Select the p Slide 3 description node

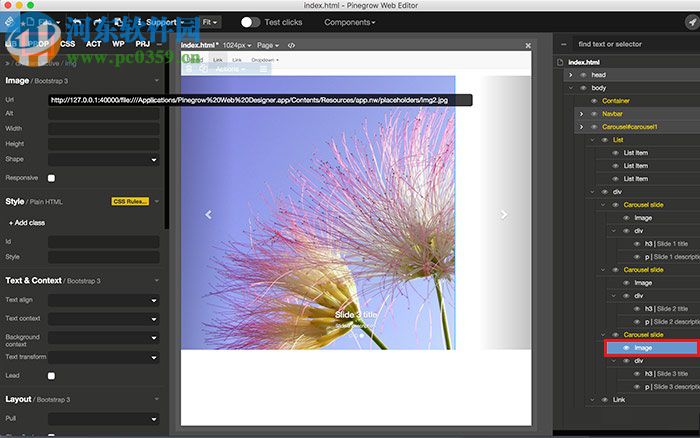[672, 387]
